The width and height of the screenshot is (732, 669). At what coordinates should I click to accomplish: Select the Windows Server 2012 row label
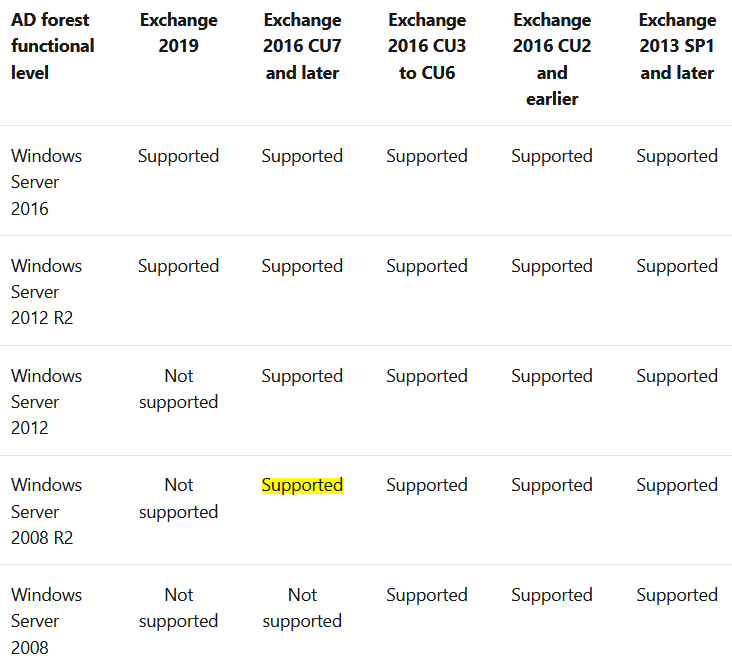47,402
